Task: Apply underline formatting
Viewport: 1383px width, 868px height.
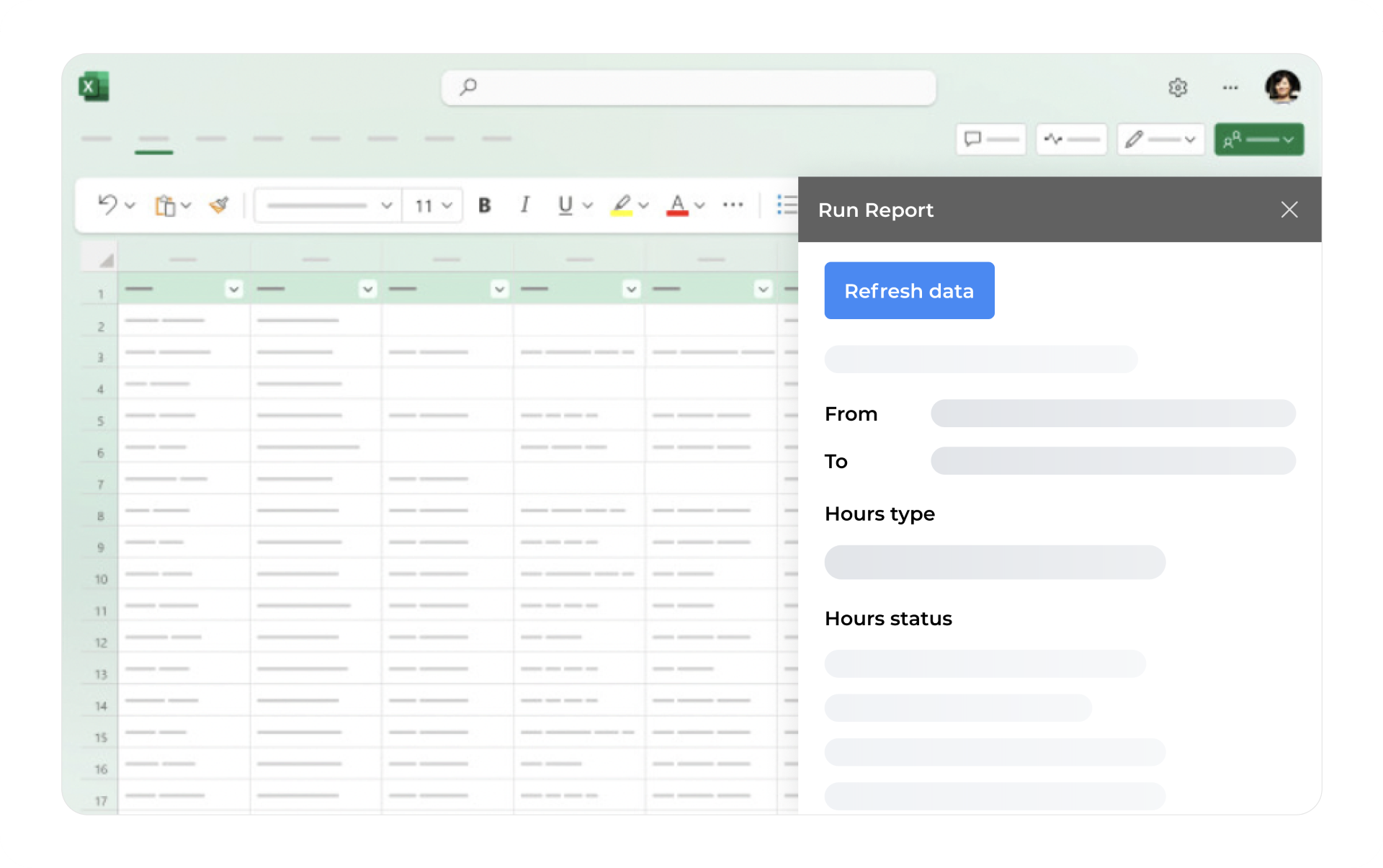Action: click(x=565, y=205)
